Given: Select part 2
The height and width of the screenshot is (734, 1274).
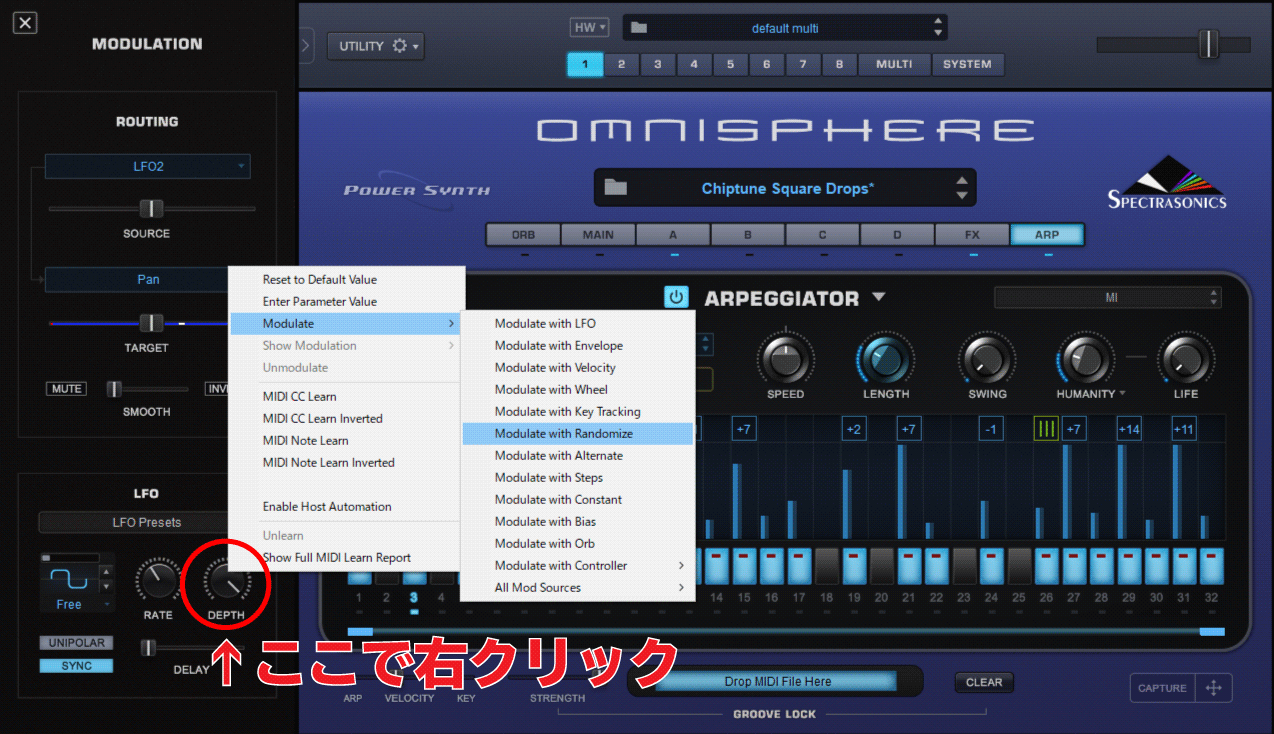Looking at the screenshot, I should click(621, 64).
